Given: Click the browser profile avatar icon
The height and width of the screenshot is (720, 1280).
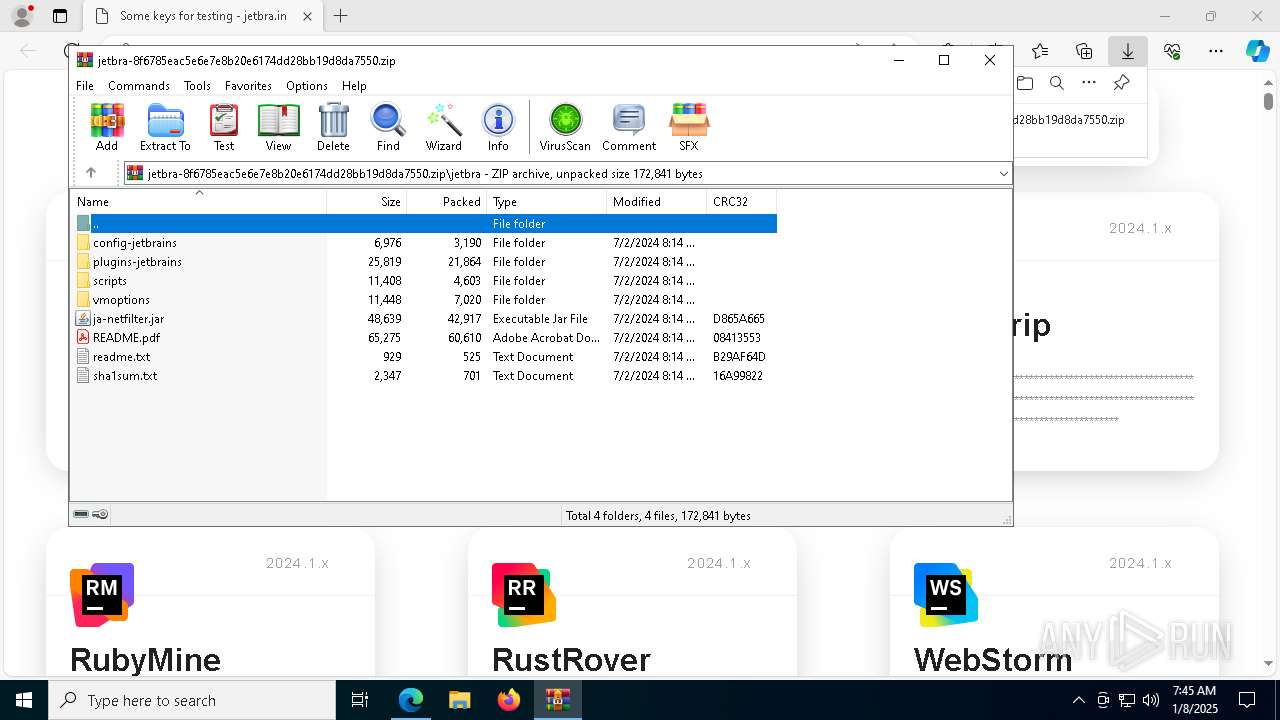Looking at the screenshot, I should 22,16.
